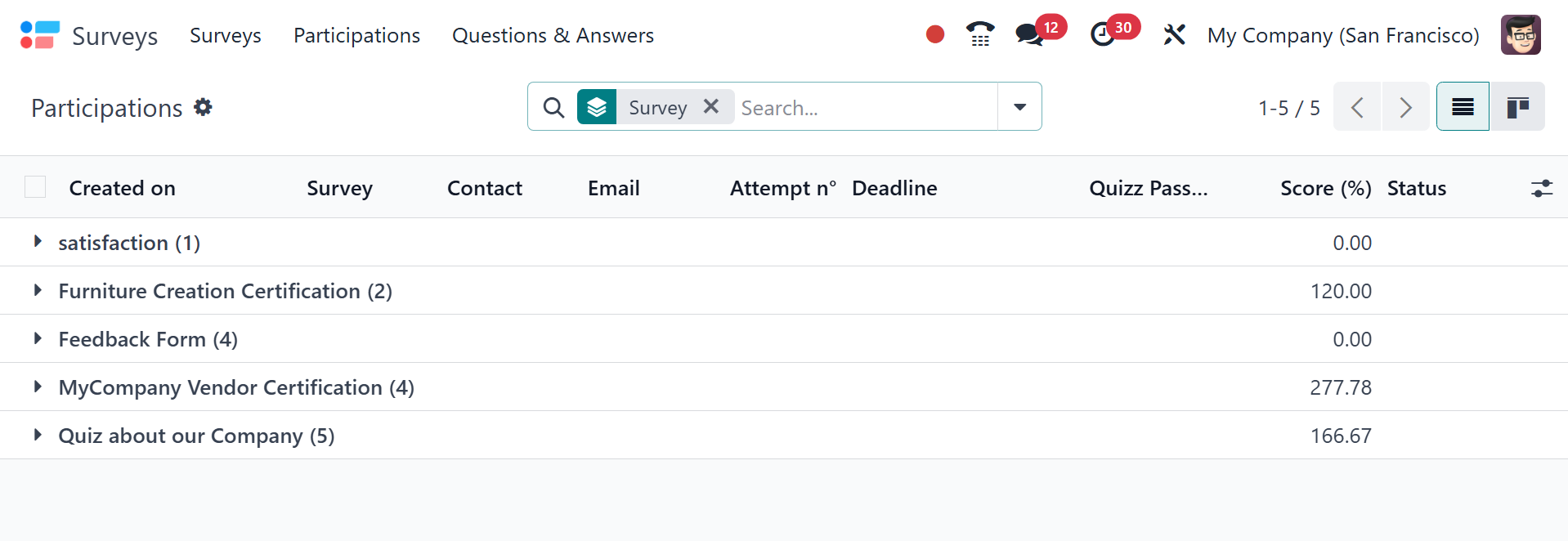This screenshot has height=541, width=1568.
Task: Open the Discuss conversations icon
Action: click(x=1028, y=35)
